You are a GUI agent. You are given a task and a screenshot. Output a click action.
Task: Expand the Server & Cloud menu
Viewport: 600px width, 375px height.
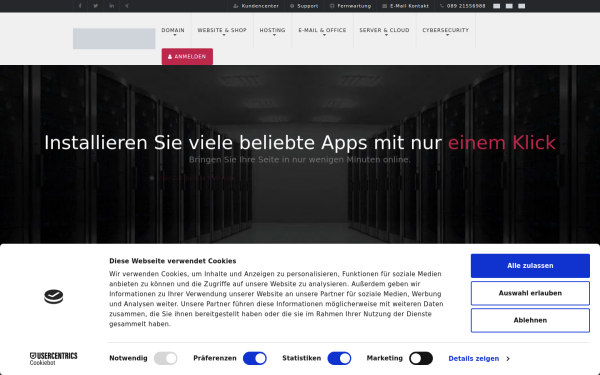384,31
